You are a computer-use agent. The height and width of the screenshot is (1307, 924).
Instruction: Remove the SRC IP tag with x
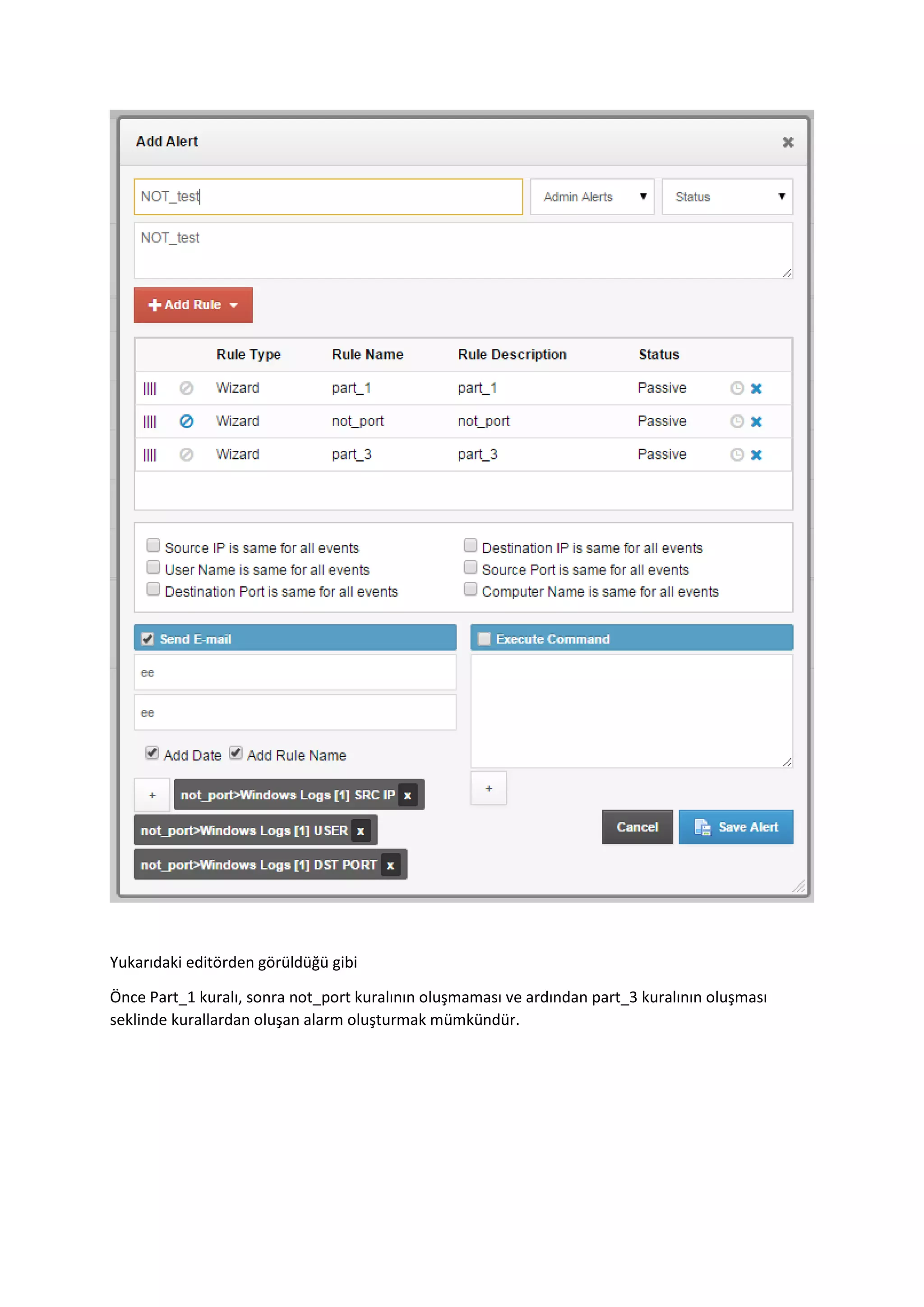coord(407,795)
